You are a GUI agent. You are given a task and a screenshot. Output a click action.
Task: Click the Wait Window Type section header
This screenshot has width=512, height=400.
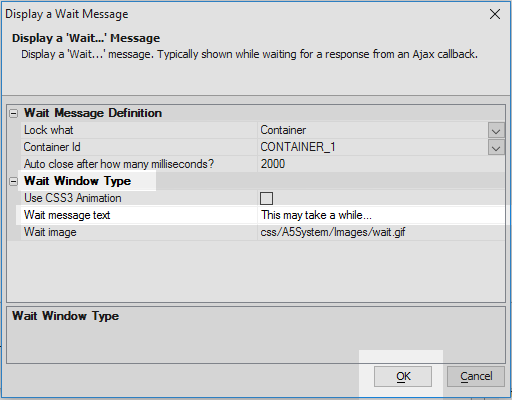[x=77, y=181]
